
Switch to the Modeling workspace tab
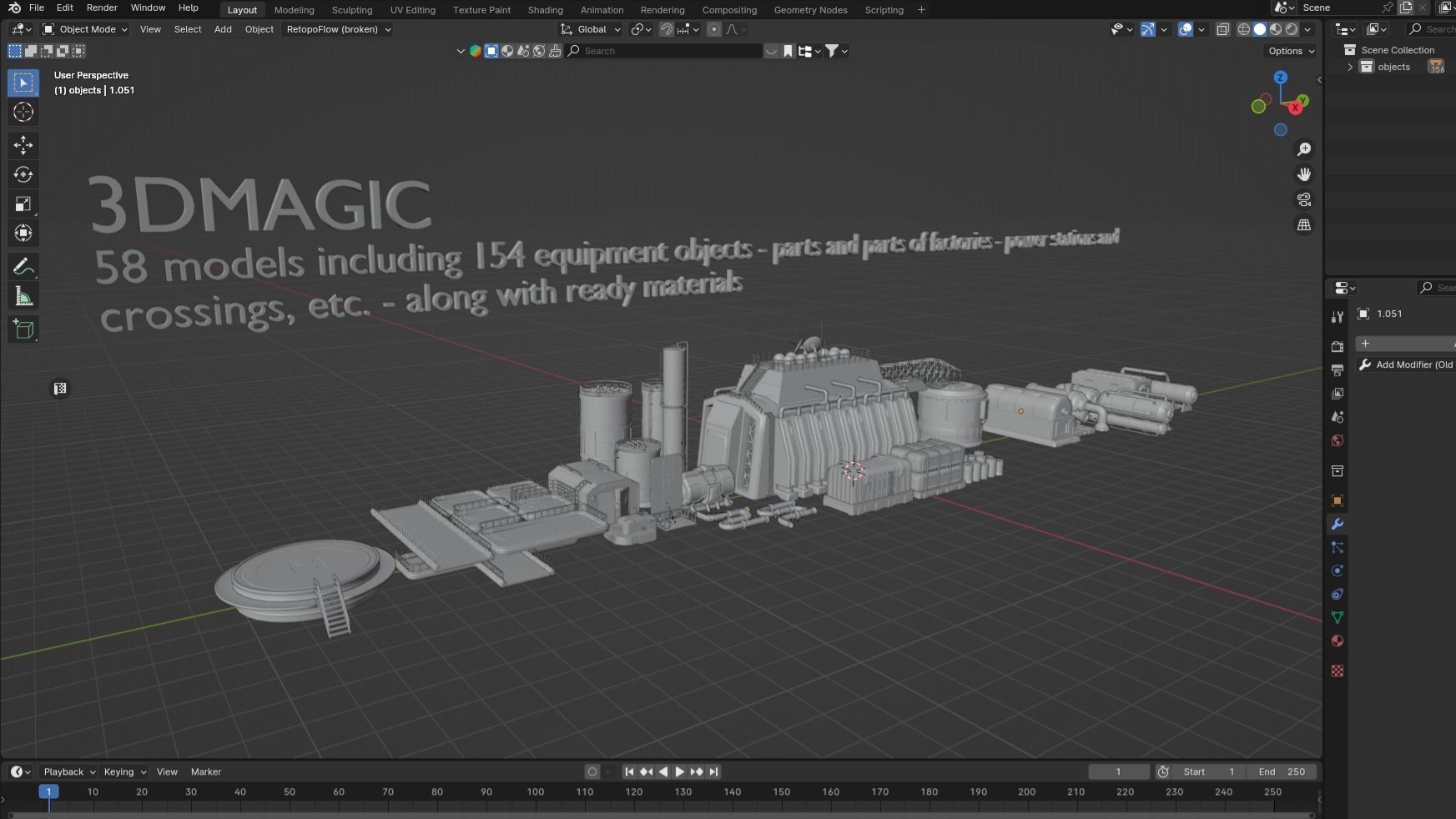pyautogui.click(x=295, y=10)
